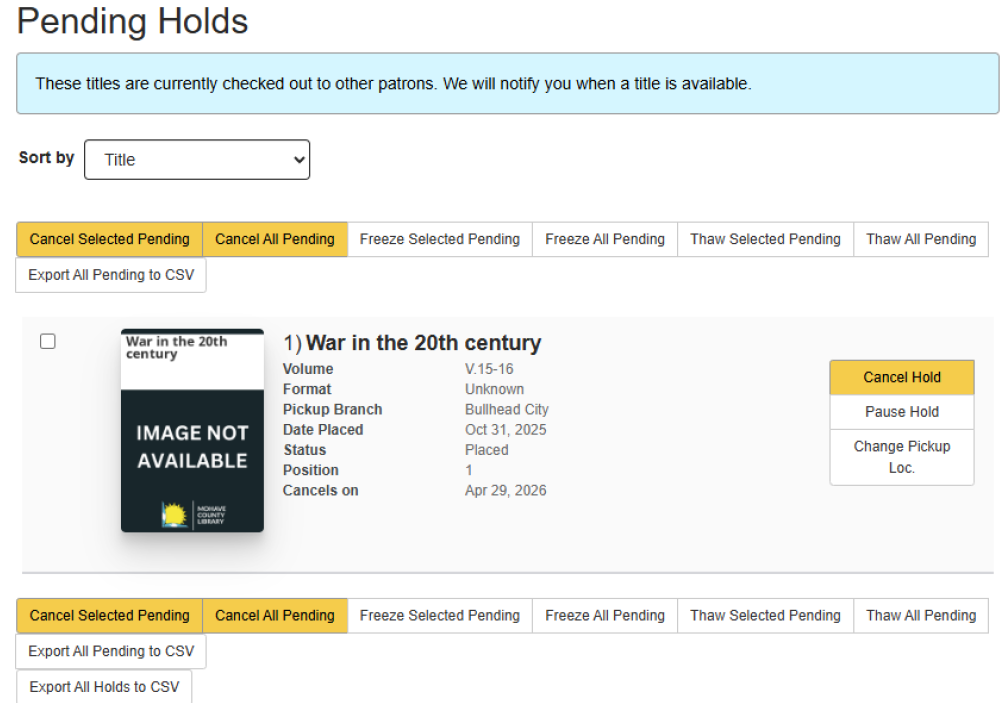Click the top Freeze All Pending button

point(604,239)
